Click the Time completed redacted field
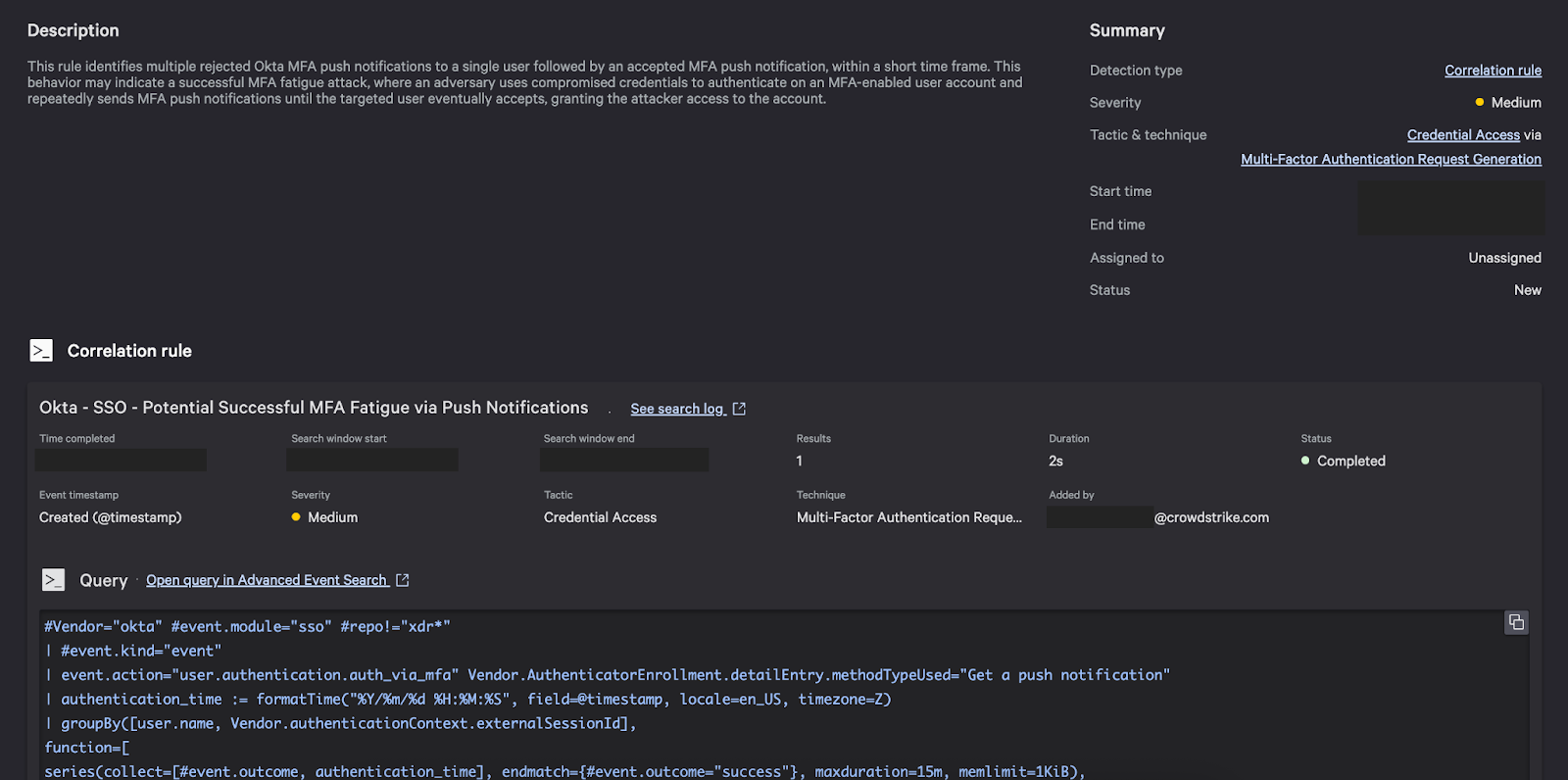The image size is (1568, 780). (121, 460)
